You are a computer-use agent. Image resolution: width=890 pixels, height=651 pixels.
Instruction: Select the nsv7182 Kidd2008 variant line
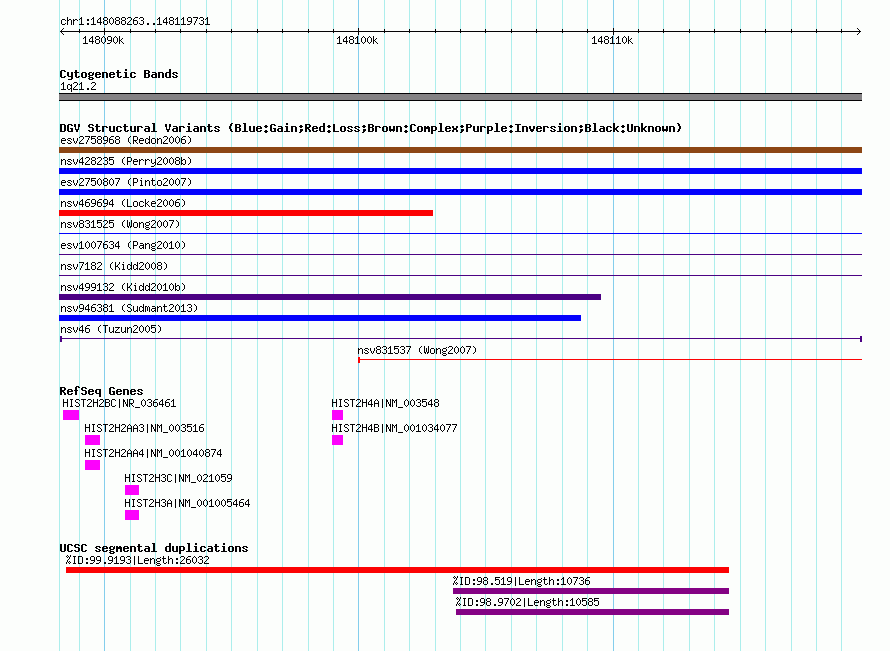(460, 275)
